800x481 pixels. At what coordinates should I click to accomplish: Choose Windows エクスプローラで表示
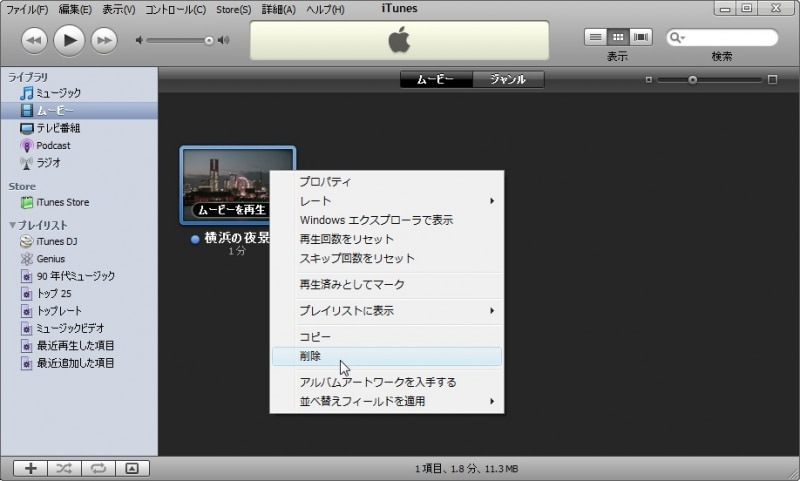tap(387, 220)
